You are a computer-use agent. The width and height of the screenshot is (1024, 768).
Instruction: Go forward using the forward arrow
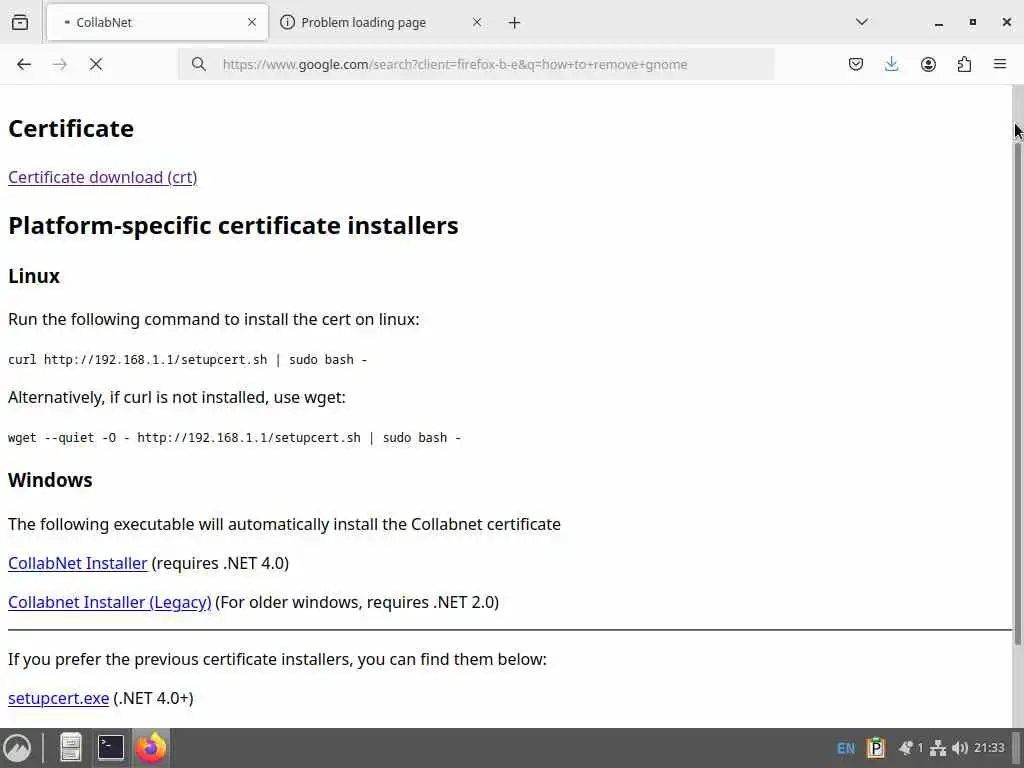tap(60, 64)
